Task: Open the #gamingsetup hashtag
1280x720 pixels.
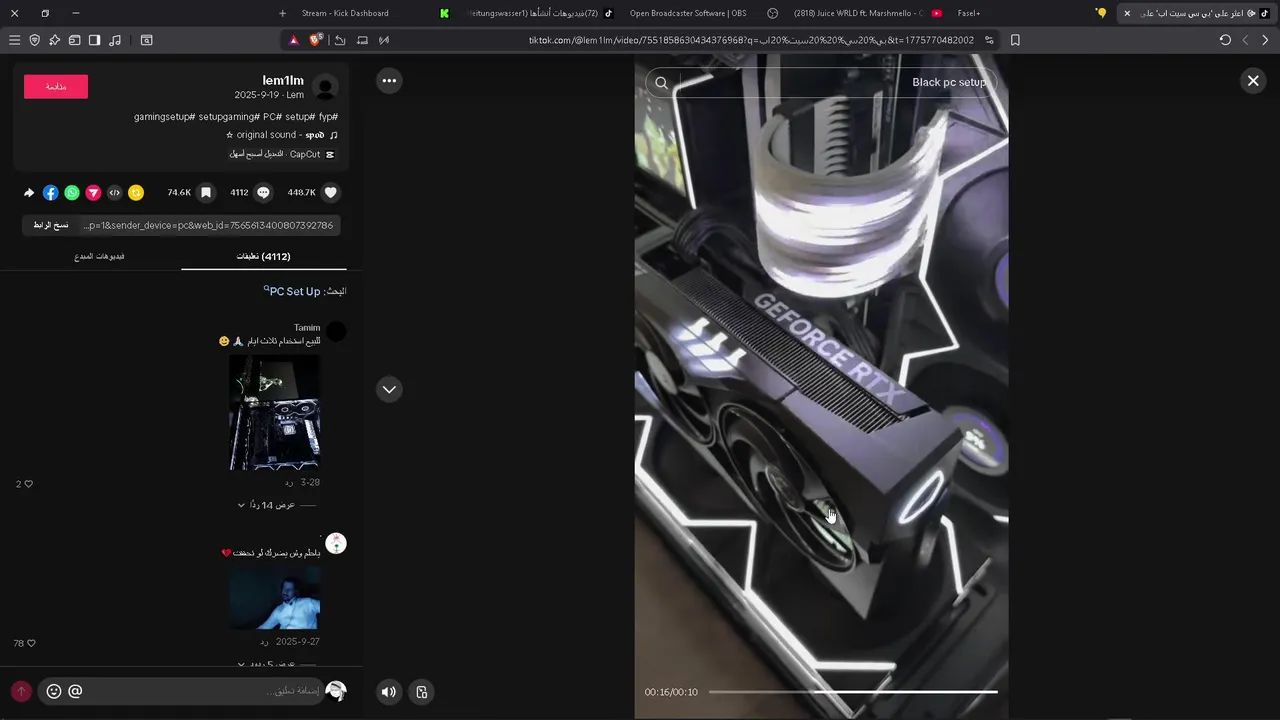Action: tap(165, 117)
